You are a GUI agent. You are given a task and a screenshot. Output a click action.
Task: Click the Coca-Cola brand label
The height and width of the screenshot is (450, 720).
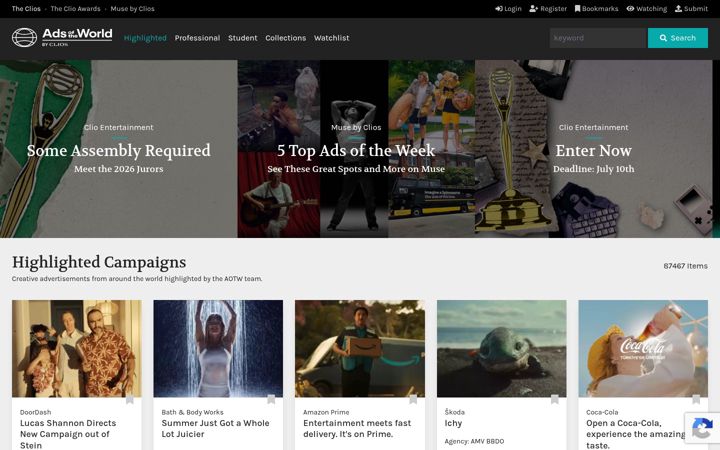tap(602, 412)
